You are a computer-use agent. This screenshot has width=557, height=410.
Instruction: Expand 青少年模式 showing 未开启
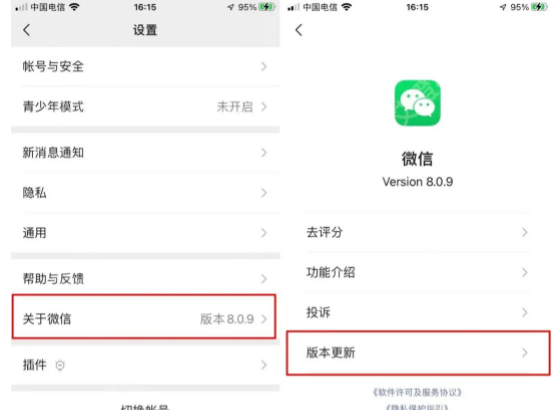point(146,106)
